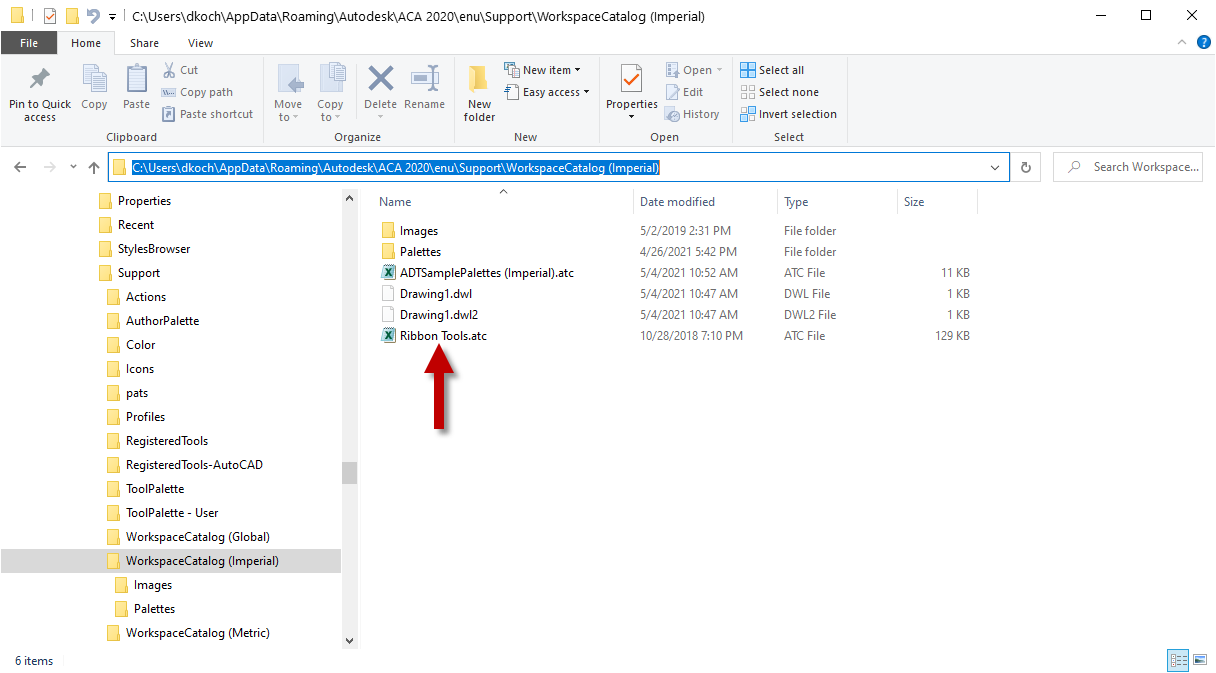
Task: Switch to large thumbnails view
Action: pyautogui.click(x=1199, y=660)
